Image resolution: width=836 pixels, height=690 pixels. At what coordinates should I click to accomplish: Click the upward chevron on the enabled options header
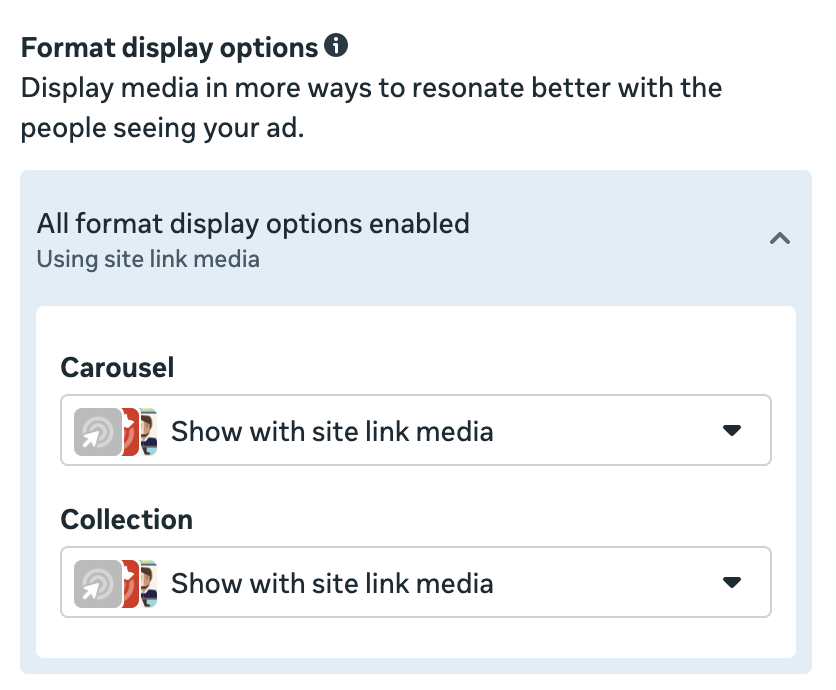pyautogui.click(x=780, y=239)
